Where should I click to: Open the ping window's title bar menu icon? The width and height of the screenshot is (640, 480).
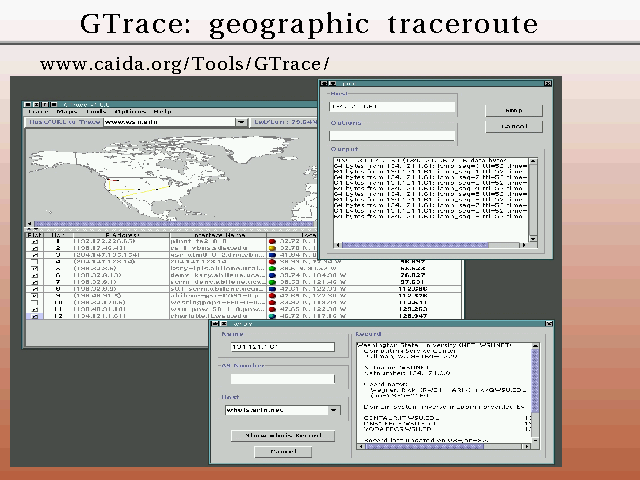click(x=324, y=83)
